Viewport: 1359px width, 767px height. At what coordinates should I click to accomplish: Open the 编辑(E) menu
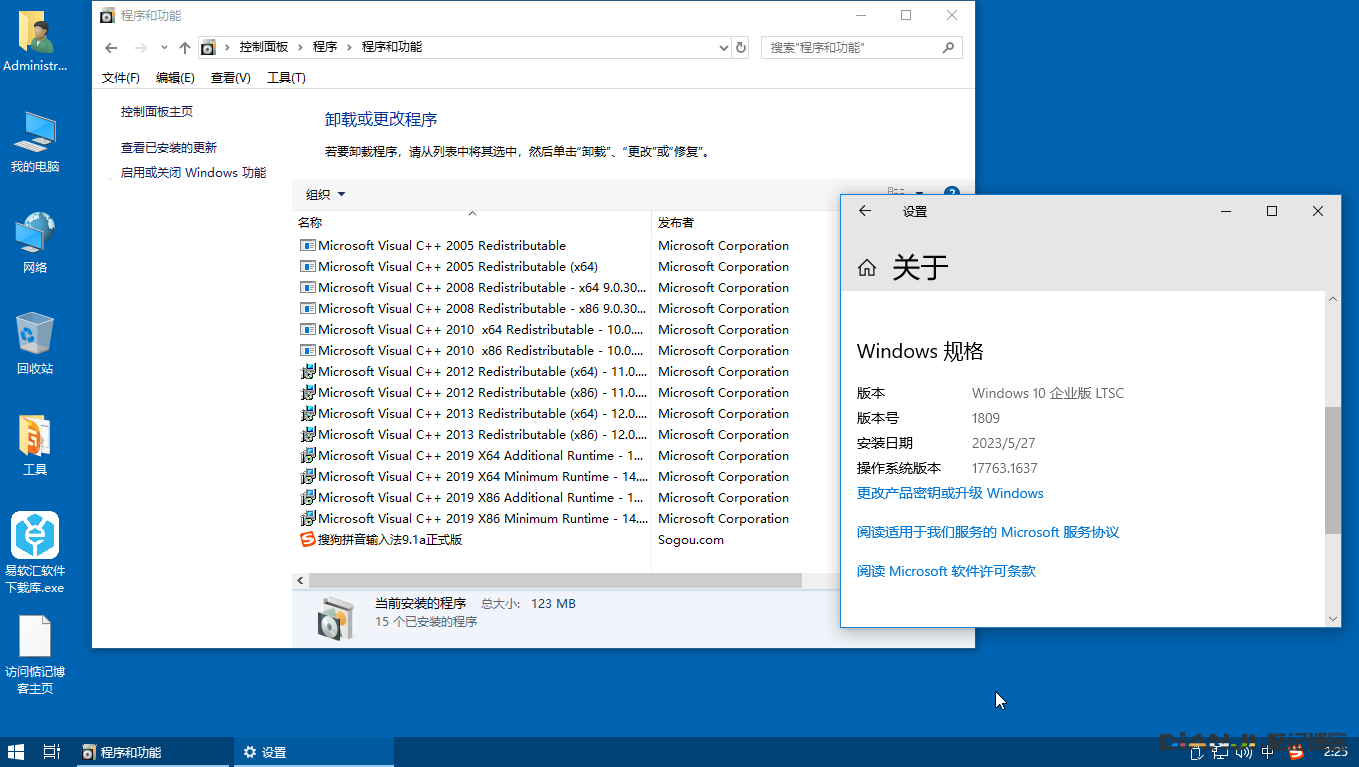point(175,78)
